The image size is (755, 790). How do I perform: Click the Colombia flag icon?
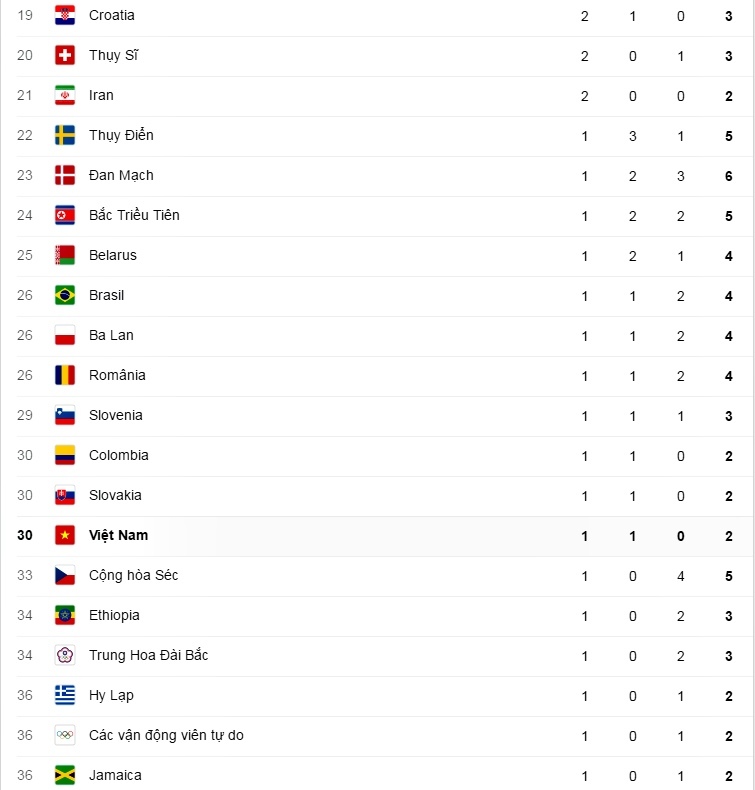tap(65, 455)
